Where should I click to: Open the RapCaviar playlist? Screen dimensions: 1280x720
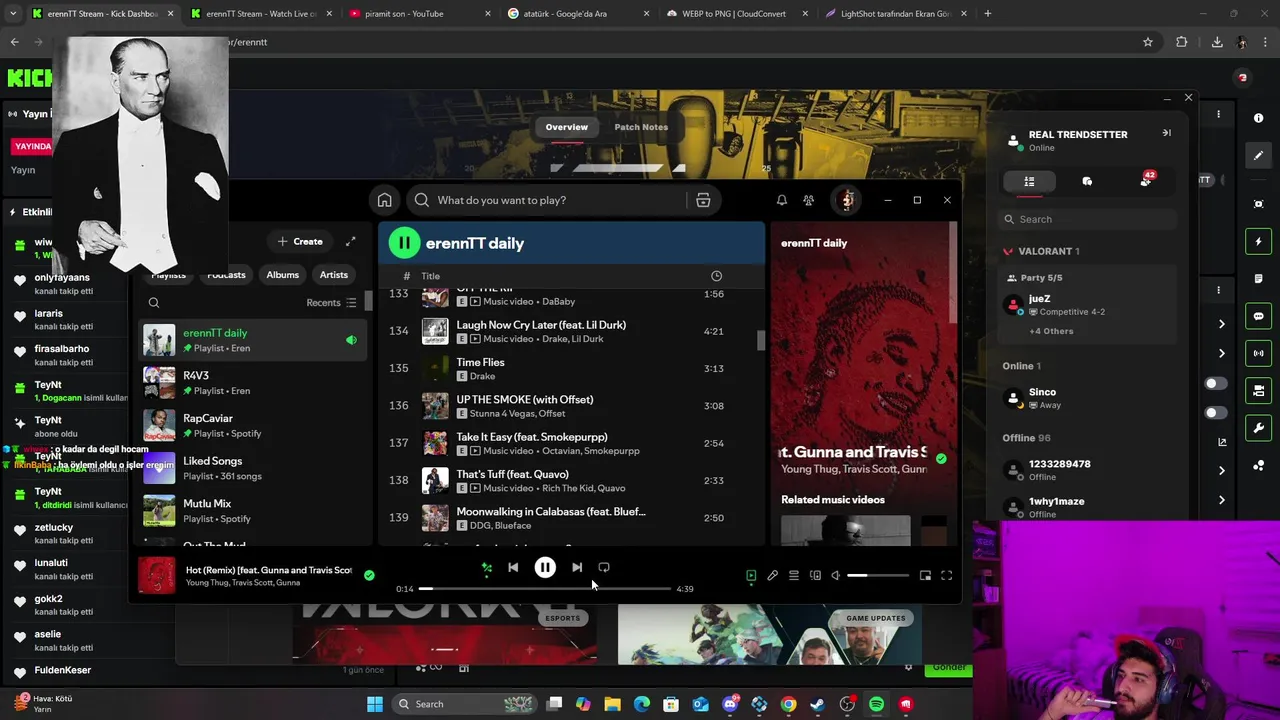pos(253,426)
